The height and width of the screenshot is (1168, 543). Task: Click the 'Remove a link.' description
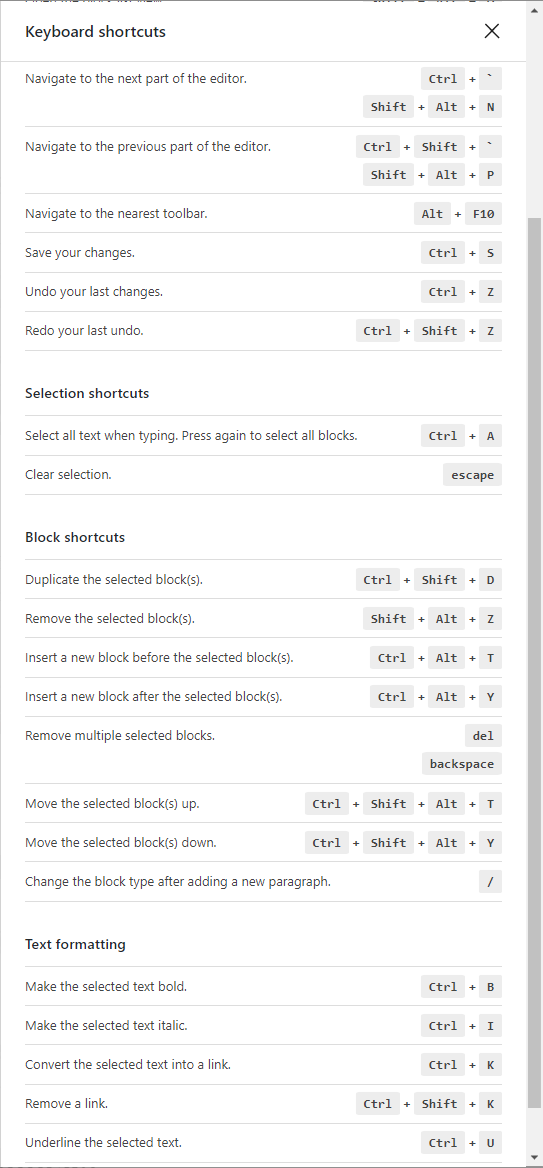coord(66,1103)
